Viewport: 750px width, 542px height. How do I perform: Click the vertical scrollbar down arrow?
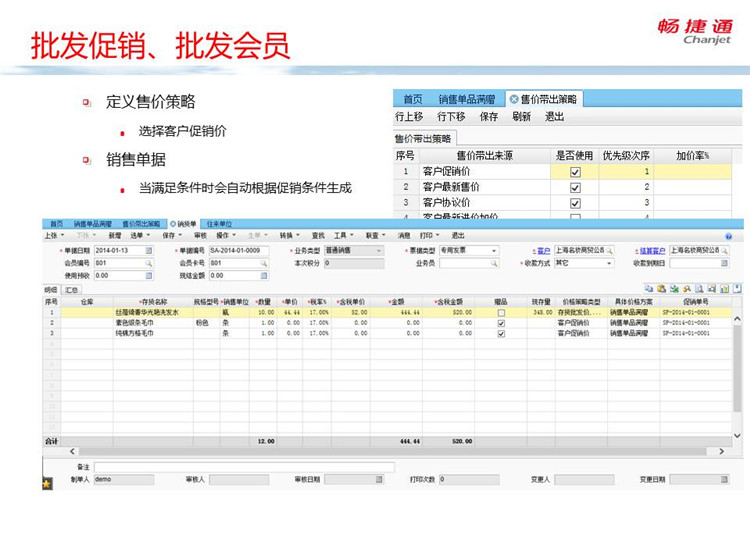point(737,436)
